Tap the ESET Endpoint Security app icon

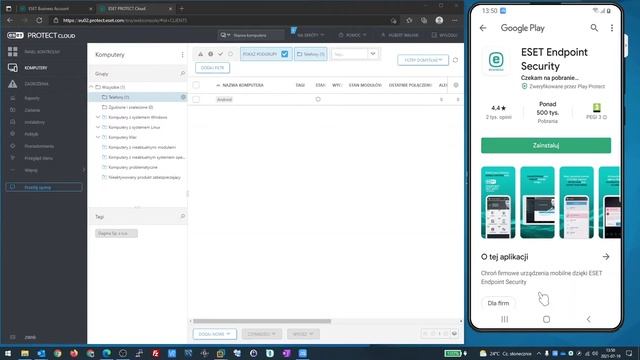pyautogui.click(x=496, y=61)
